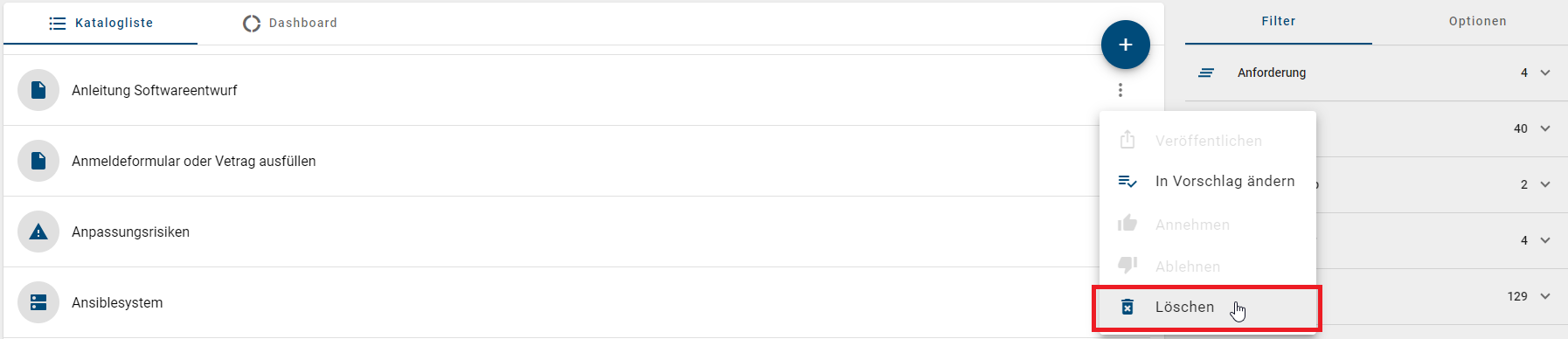
Task: Click the trash icon next to Löschen
Action: (x=1127, y=307)
